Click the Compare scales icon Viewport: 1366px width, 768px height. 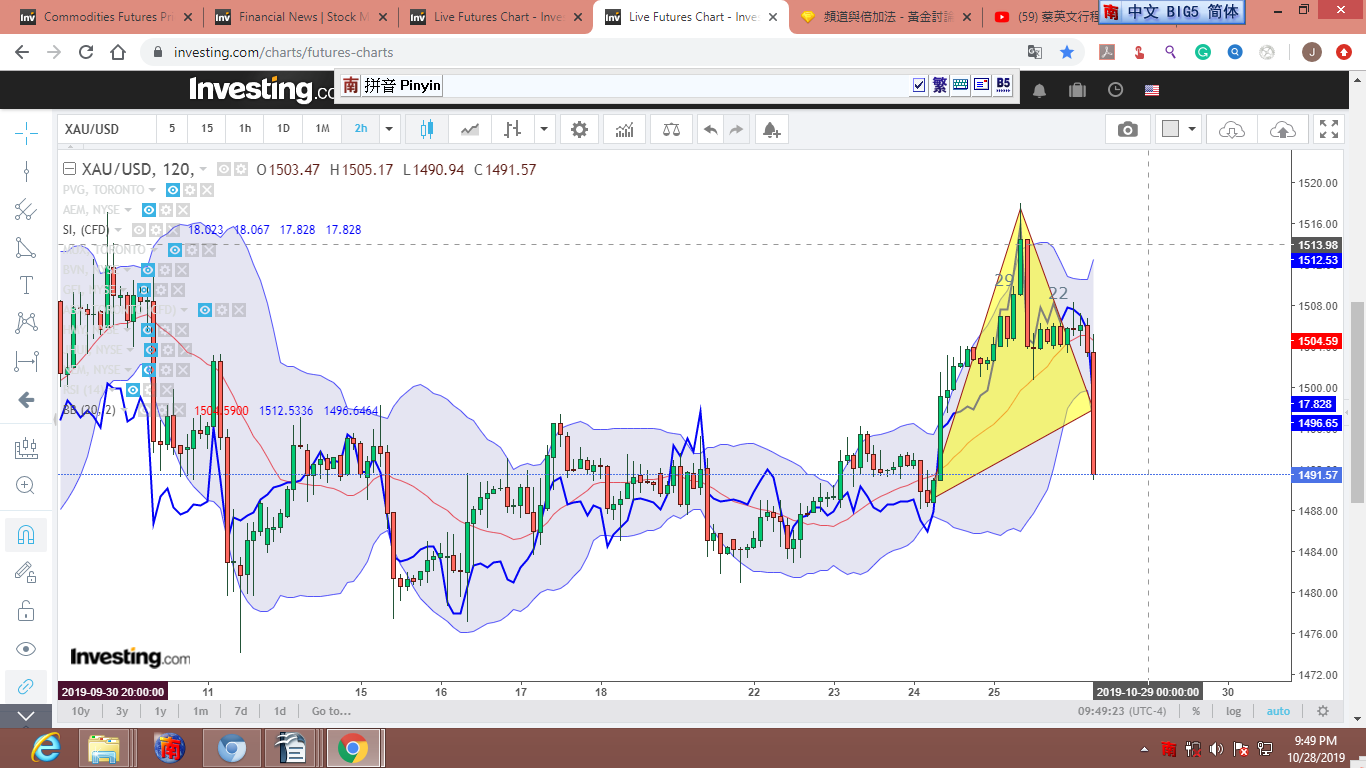click(x=671, y=129)
